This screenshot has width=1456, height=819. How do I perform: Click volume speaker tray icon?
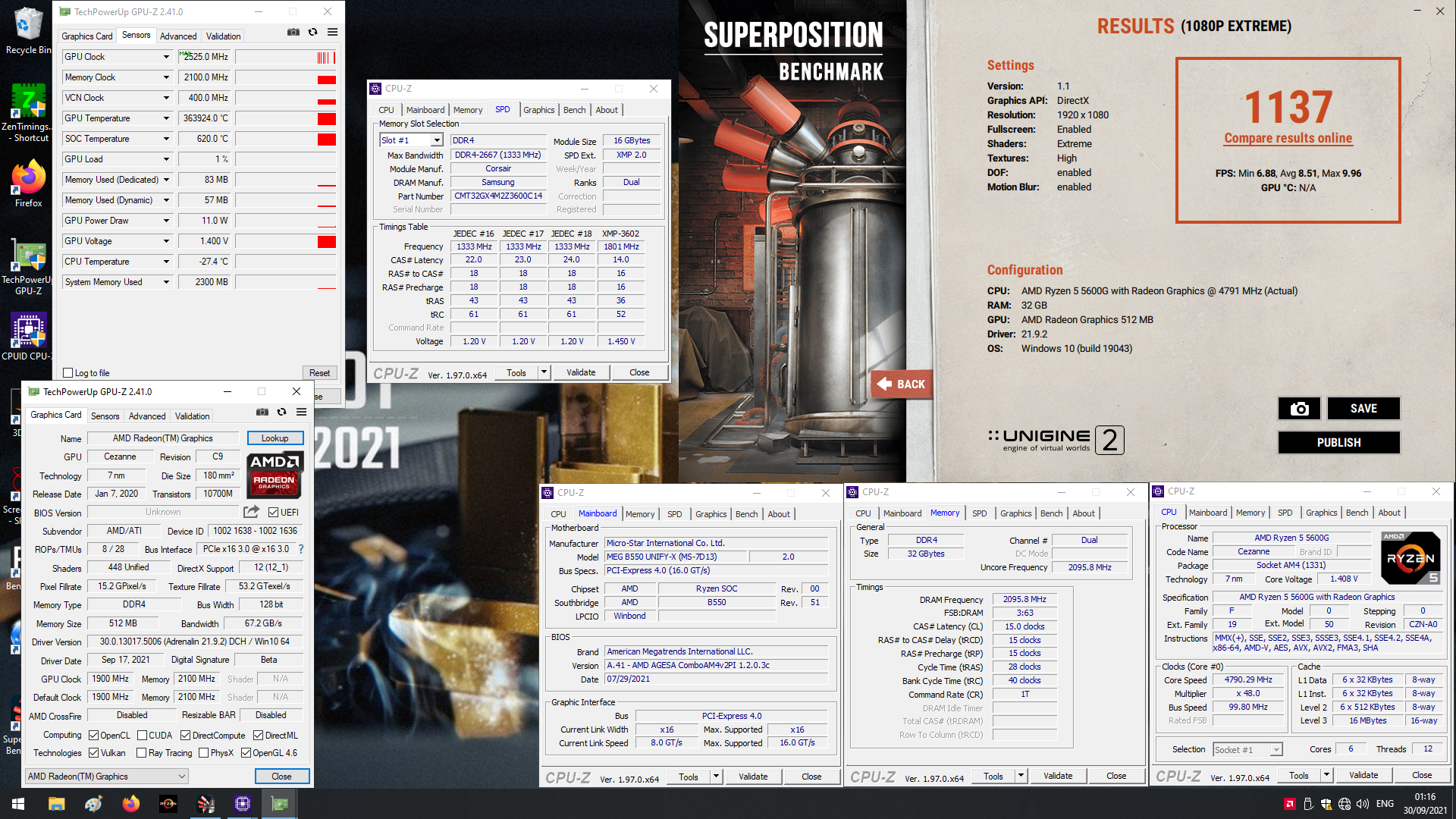(x=1363, y=804)
